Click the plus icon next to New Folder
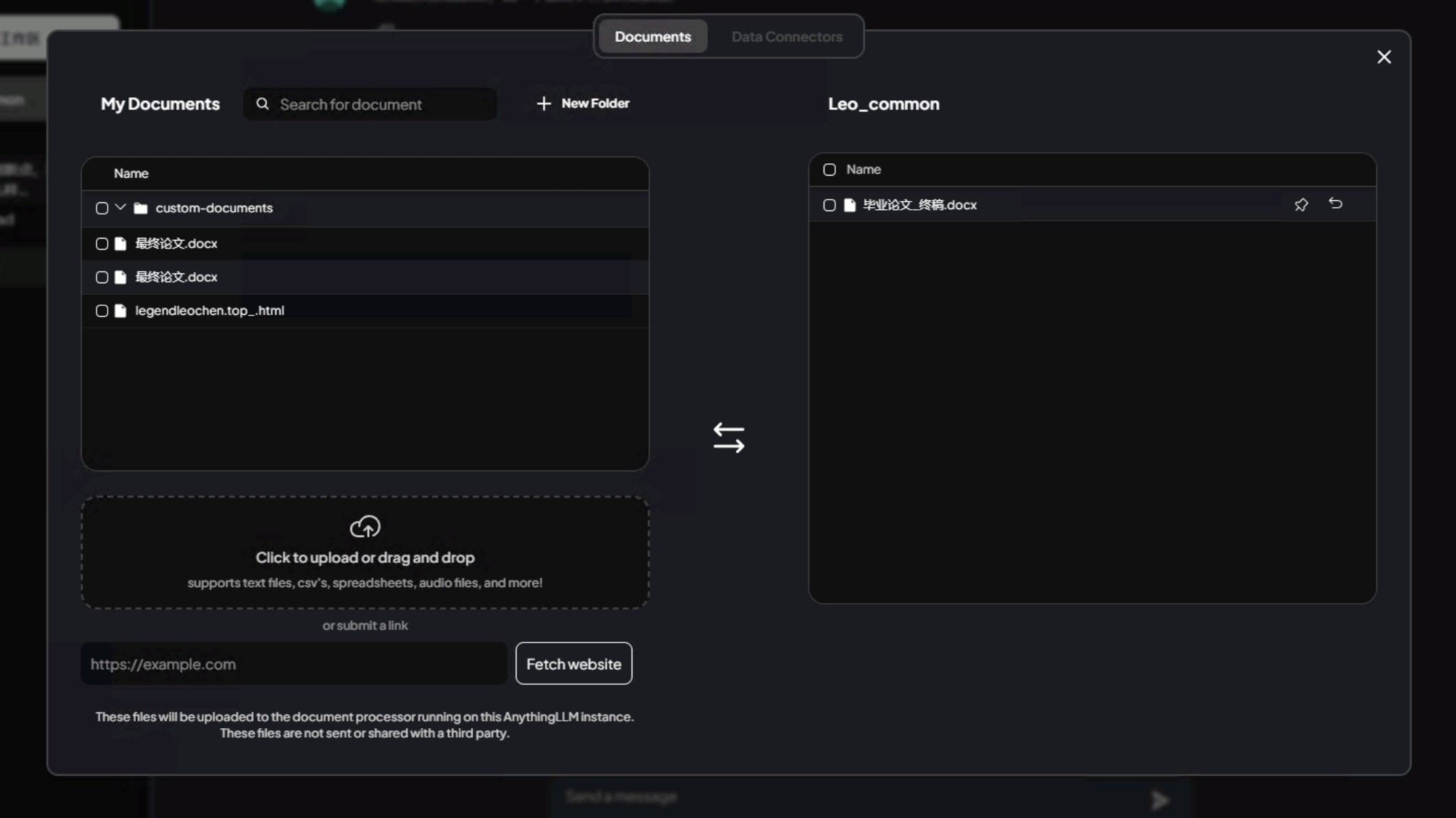This screenshot has width=1456, height=818. click(544, 103)
